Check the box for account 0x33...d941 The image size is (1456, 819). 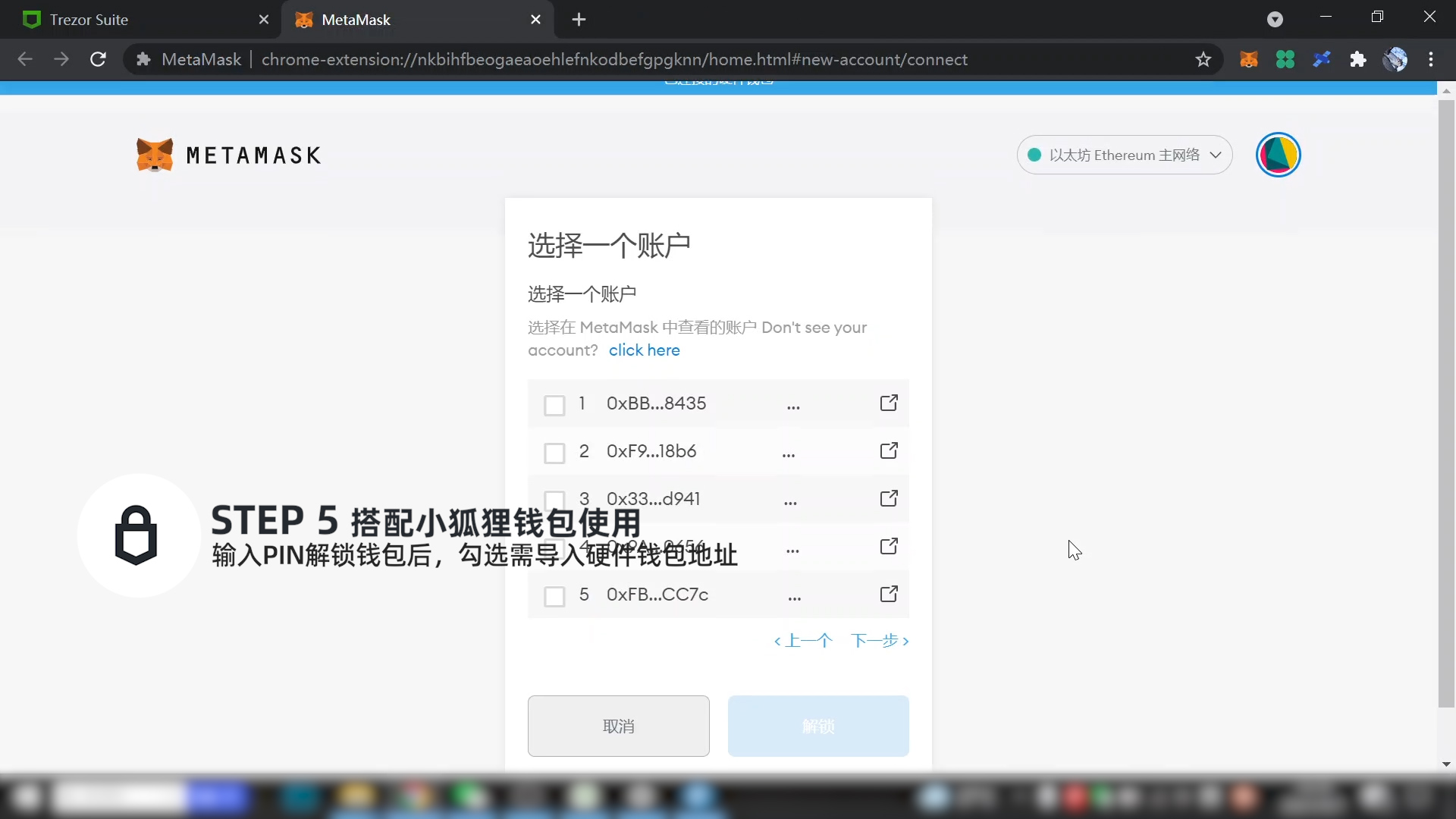[554, 500]
